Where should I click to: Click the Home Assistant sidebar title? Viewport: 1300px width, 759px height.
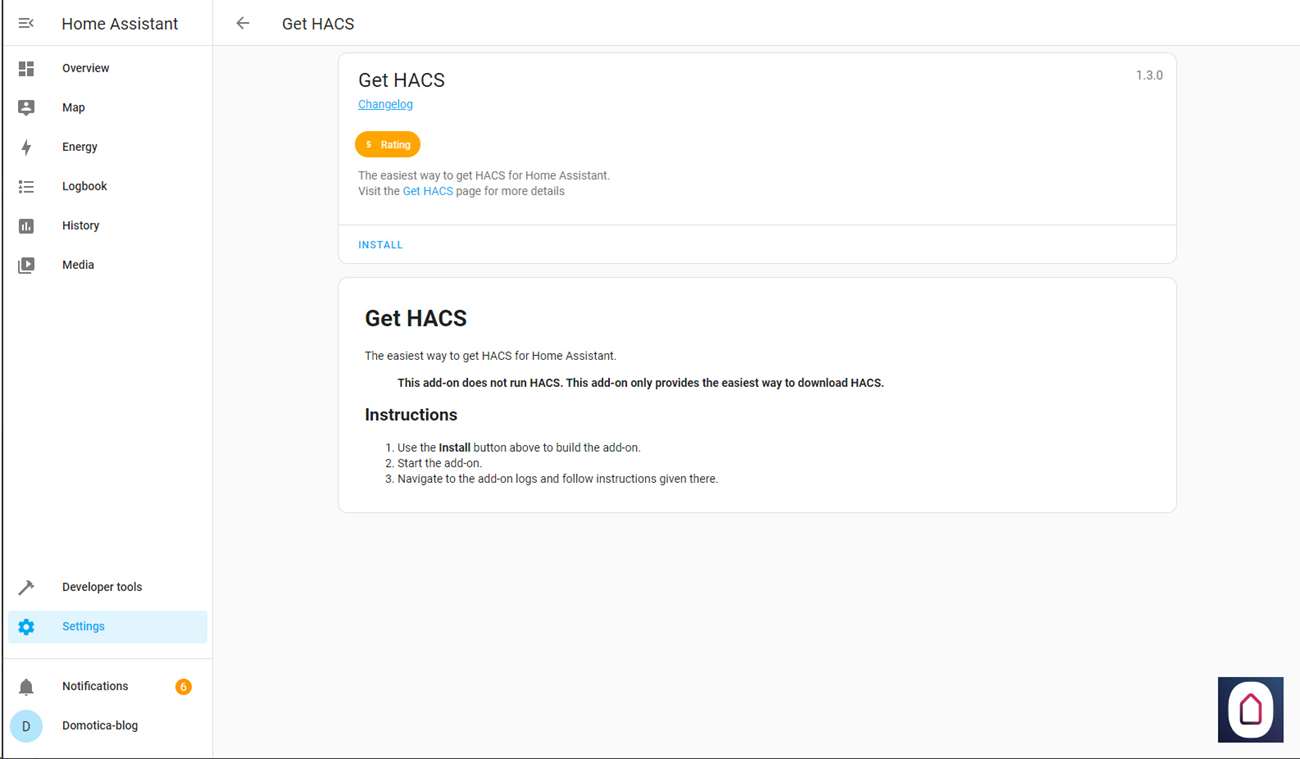point(120,24)
